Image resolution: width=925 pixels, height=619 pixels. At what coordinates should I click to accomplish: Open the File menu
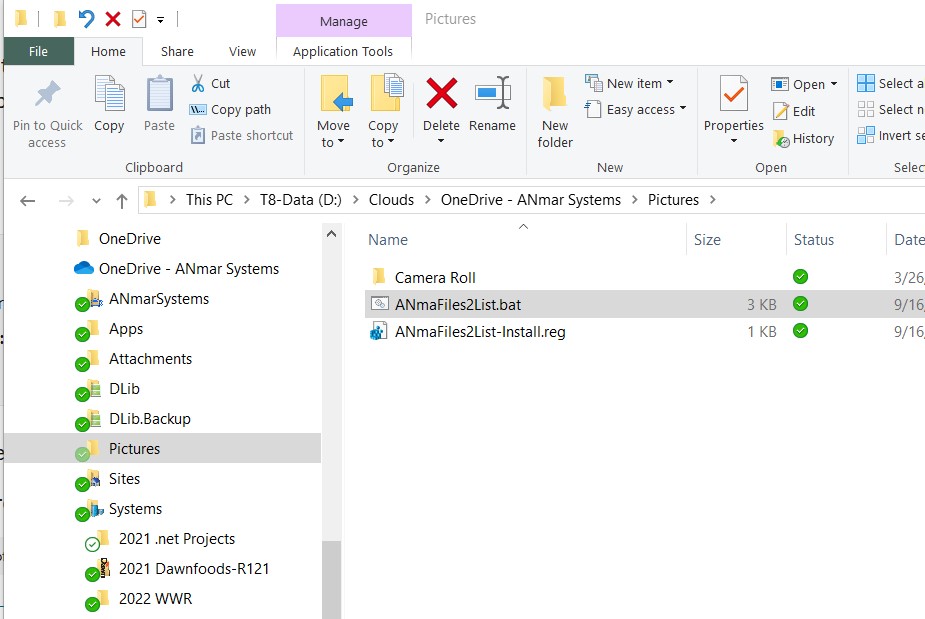pos(38,51)
